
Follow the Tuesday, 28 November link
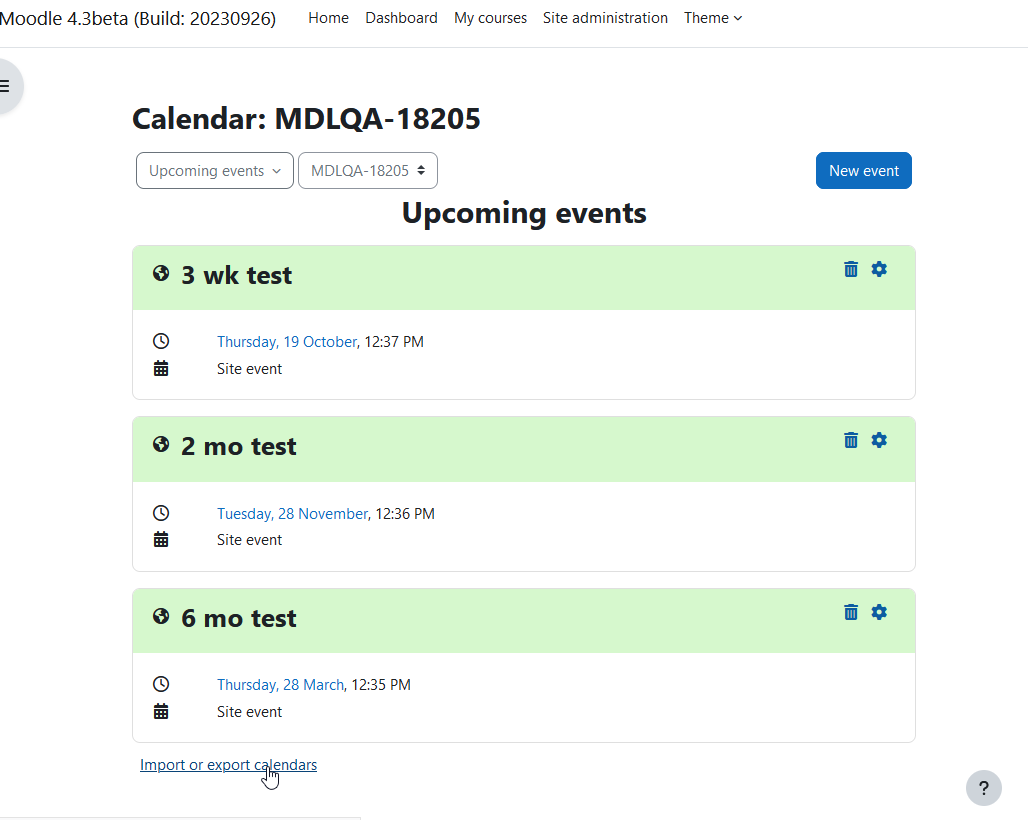[x=292, y=514]
